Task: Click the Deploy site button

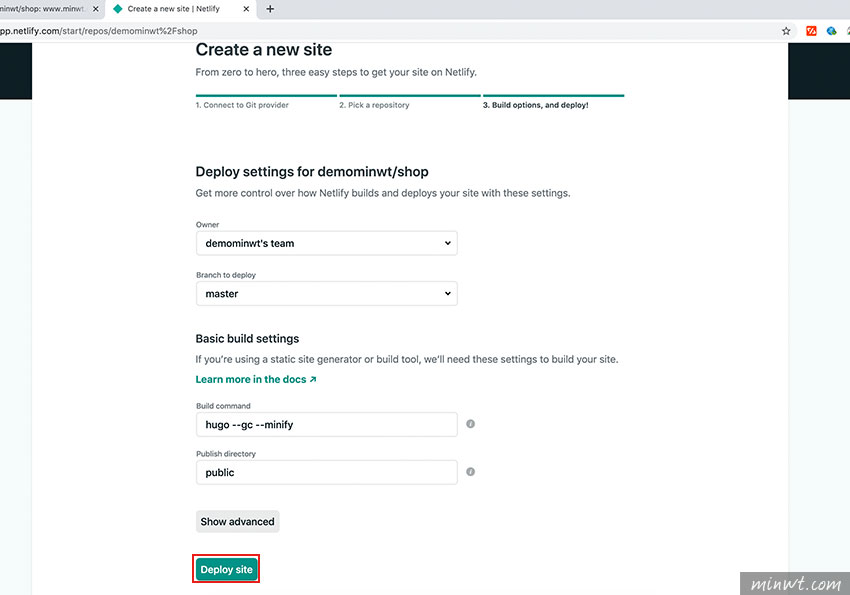Action: tap(226, 570)
